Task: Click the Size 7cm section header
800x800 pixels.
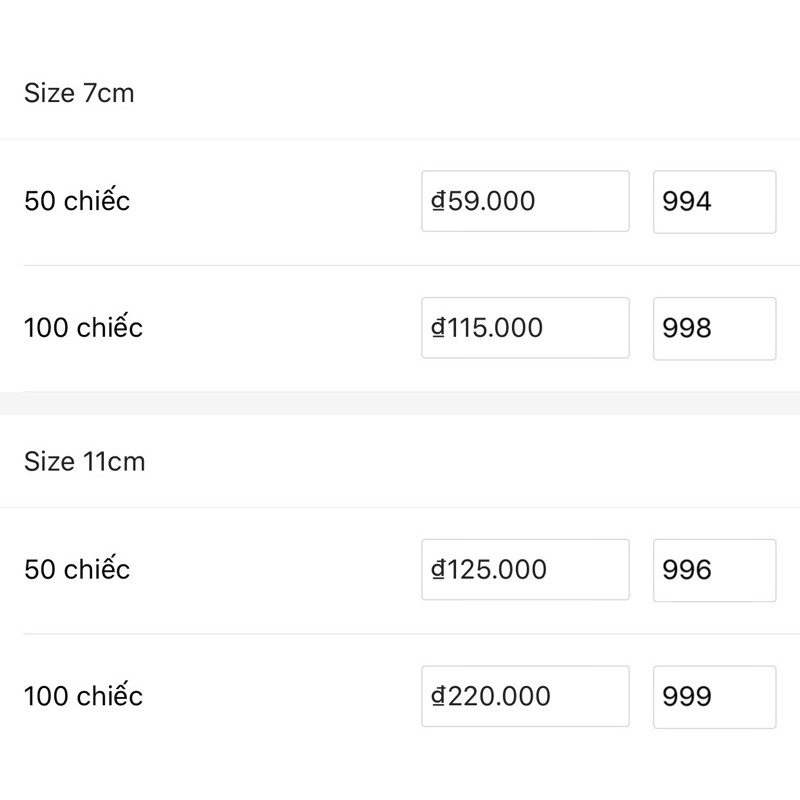Action: 80,93
